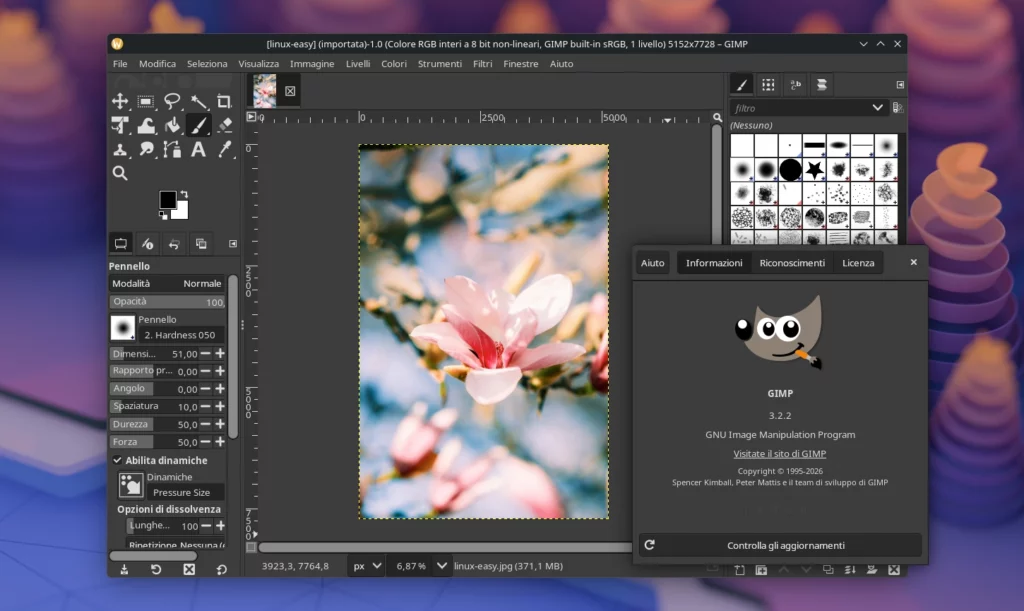Select the Zoom tool in the toolbox
This screenshot has width=1024, height=611.
pos(120,172)
